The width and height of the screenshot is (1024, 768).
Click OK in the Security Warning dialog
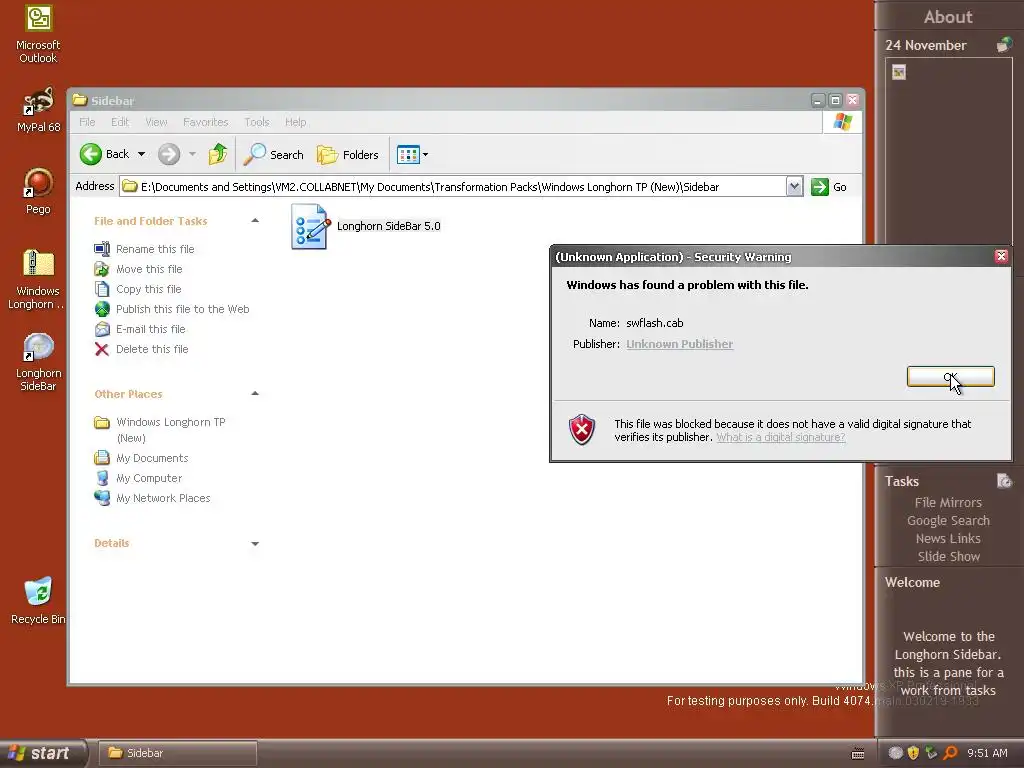pos(950,376)
